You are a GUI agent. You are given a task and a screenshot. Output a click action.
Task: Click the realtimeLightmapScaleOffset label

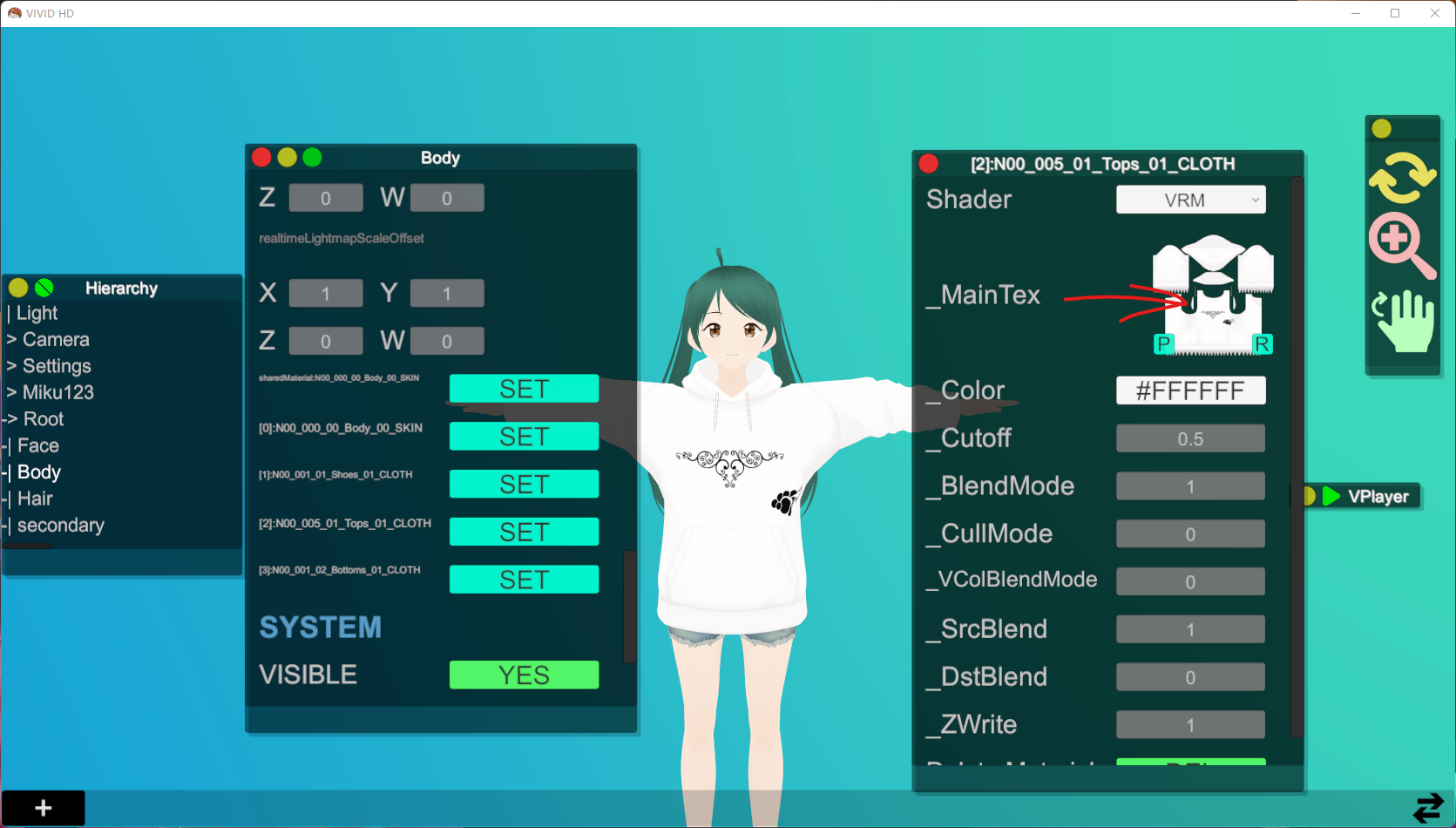(342, 238)
